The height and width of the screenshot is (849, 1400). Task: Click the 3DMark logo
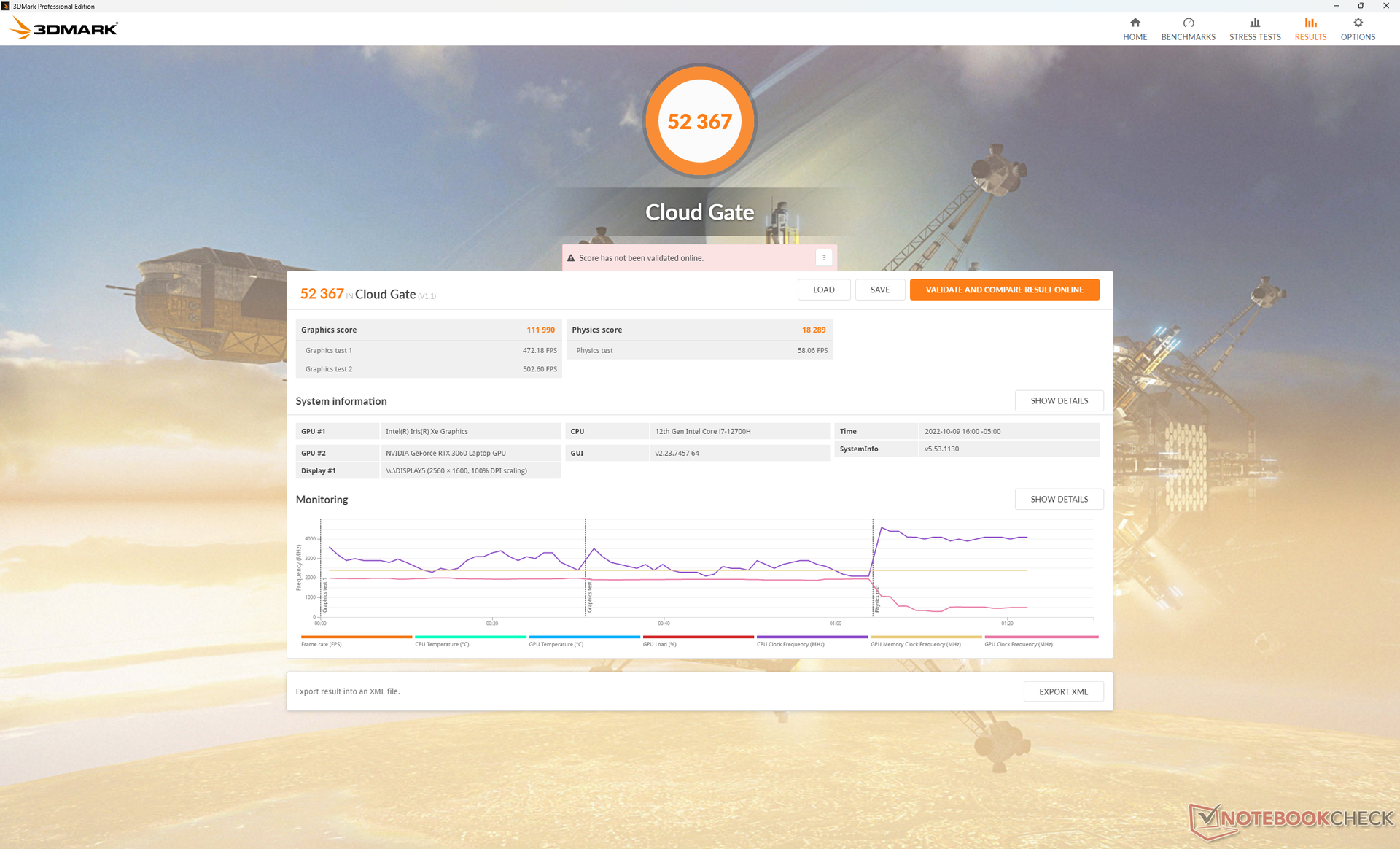pyautogui.click(x=64, y=28)
